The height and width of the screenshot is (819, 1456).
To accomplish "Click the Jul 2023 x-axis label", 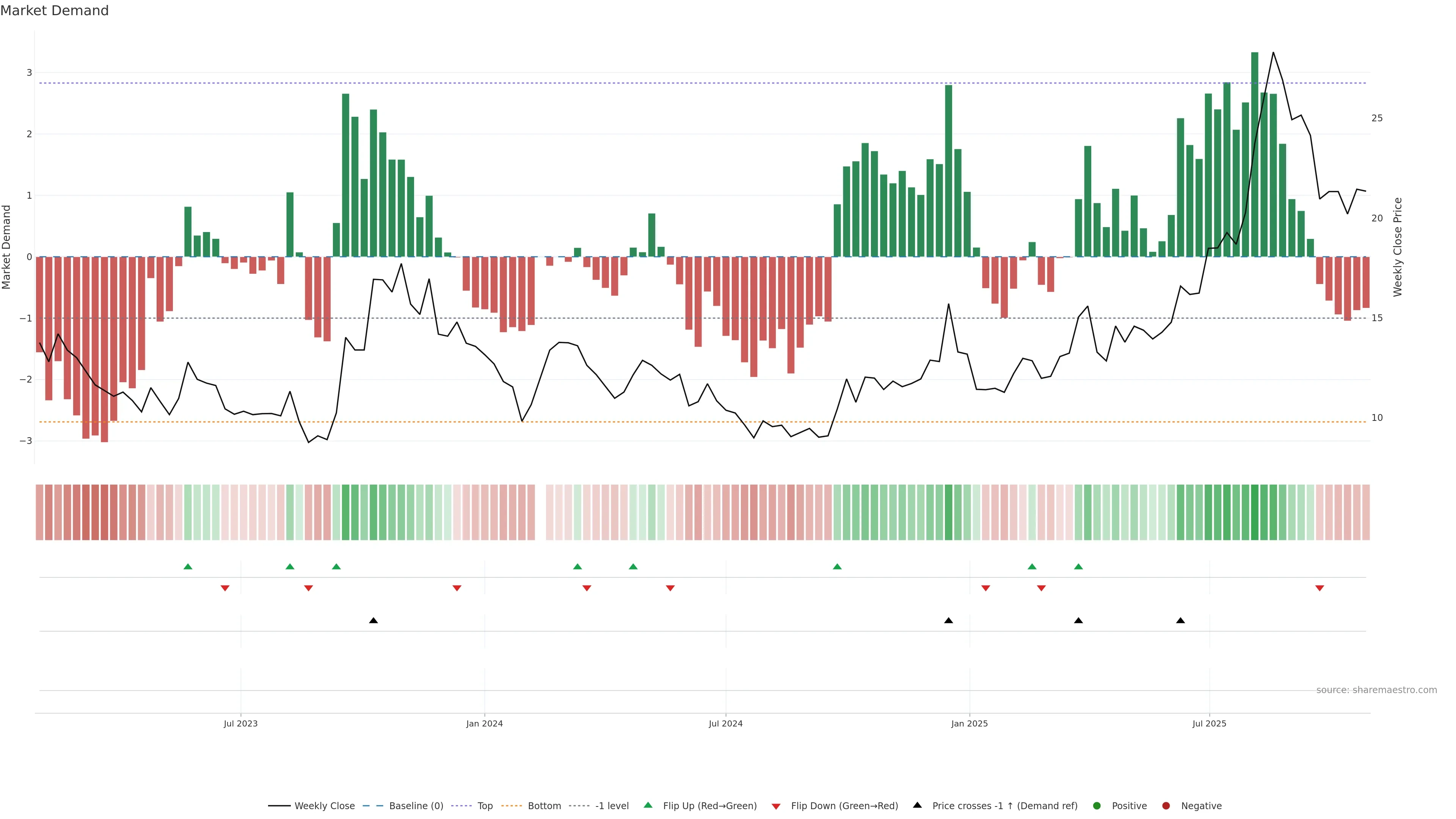I will [241, 723].
